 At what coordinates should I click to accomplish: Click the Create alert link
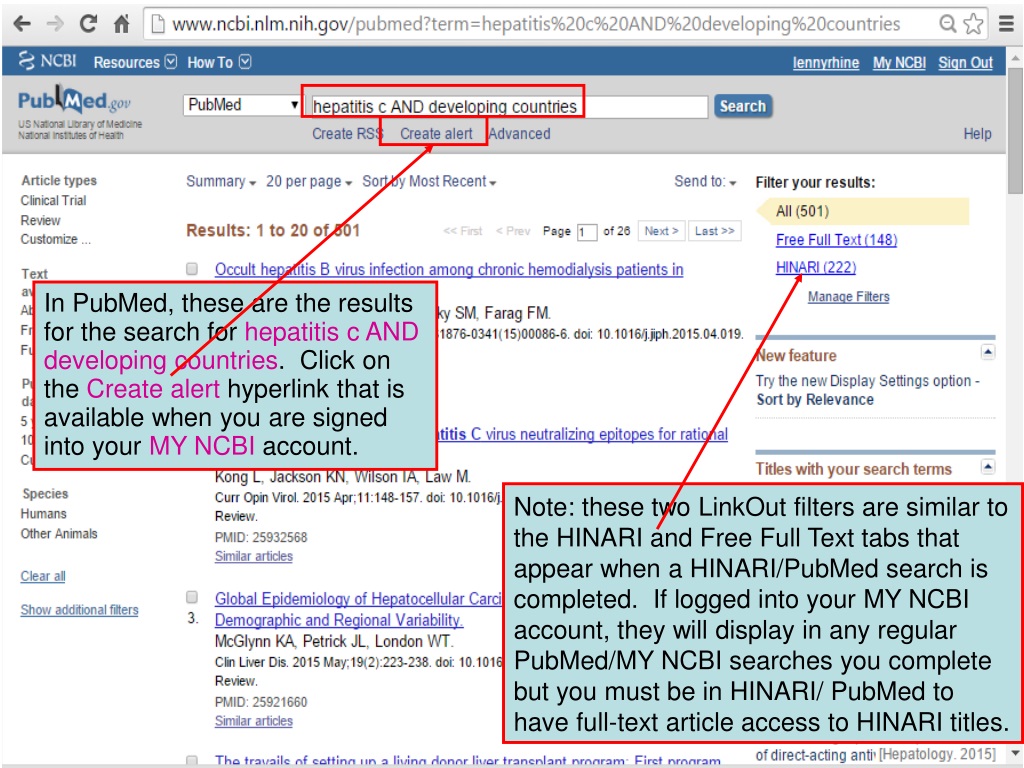point(436,134)
